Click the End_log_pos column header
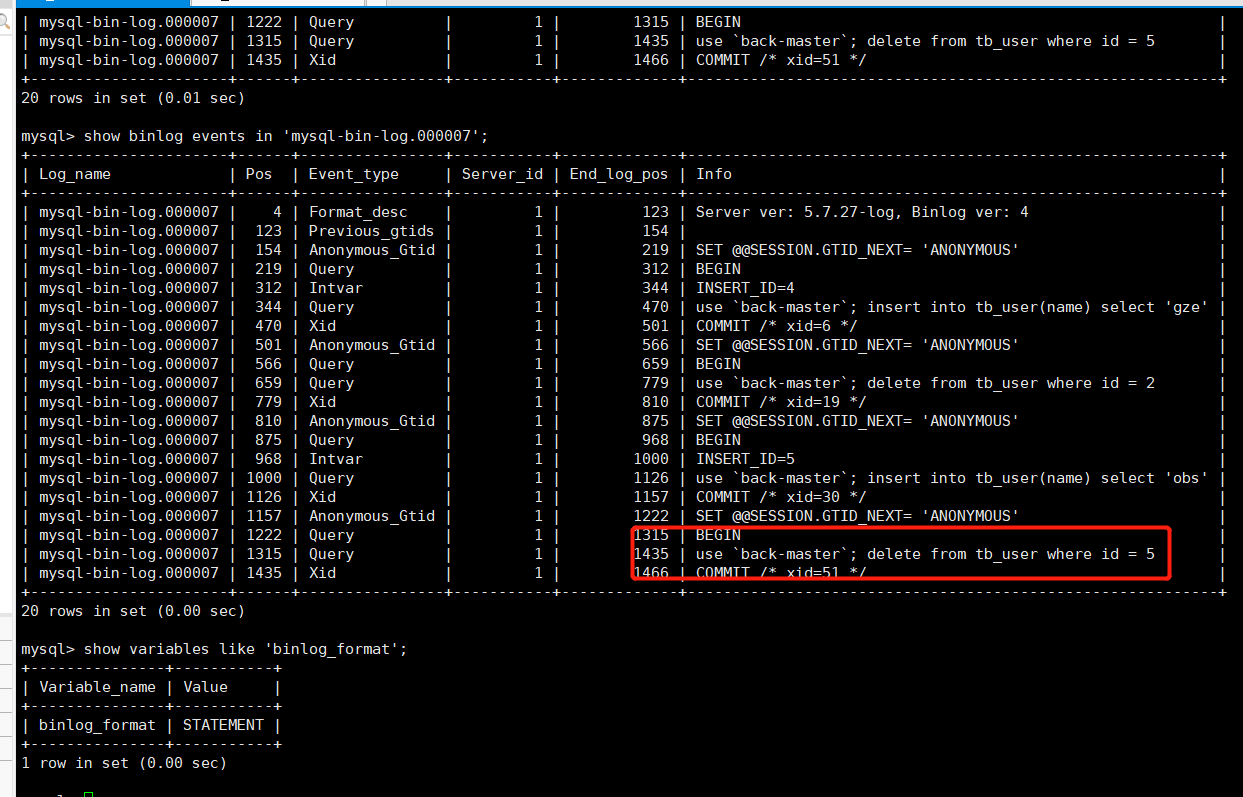 619,174
